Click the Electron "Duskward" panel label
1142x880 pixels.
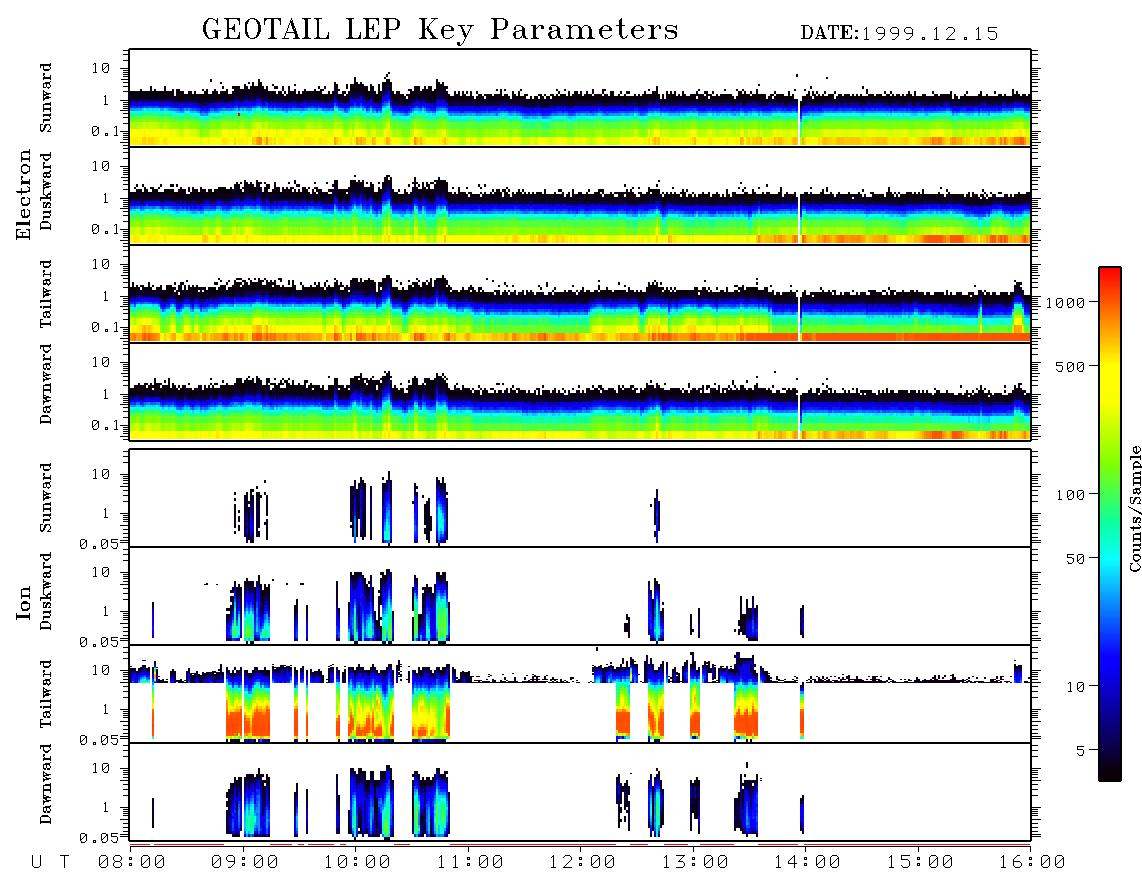[46, 191]
